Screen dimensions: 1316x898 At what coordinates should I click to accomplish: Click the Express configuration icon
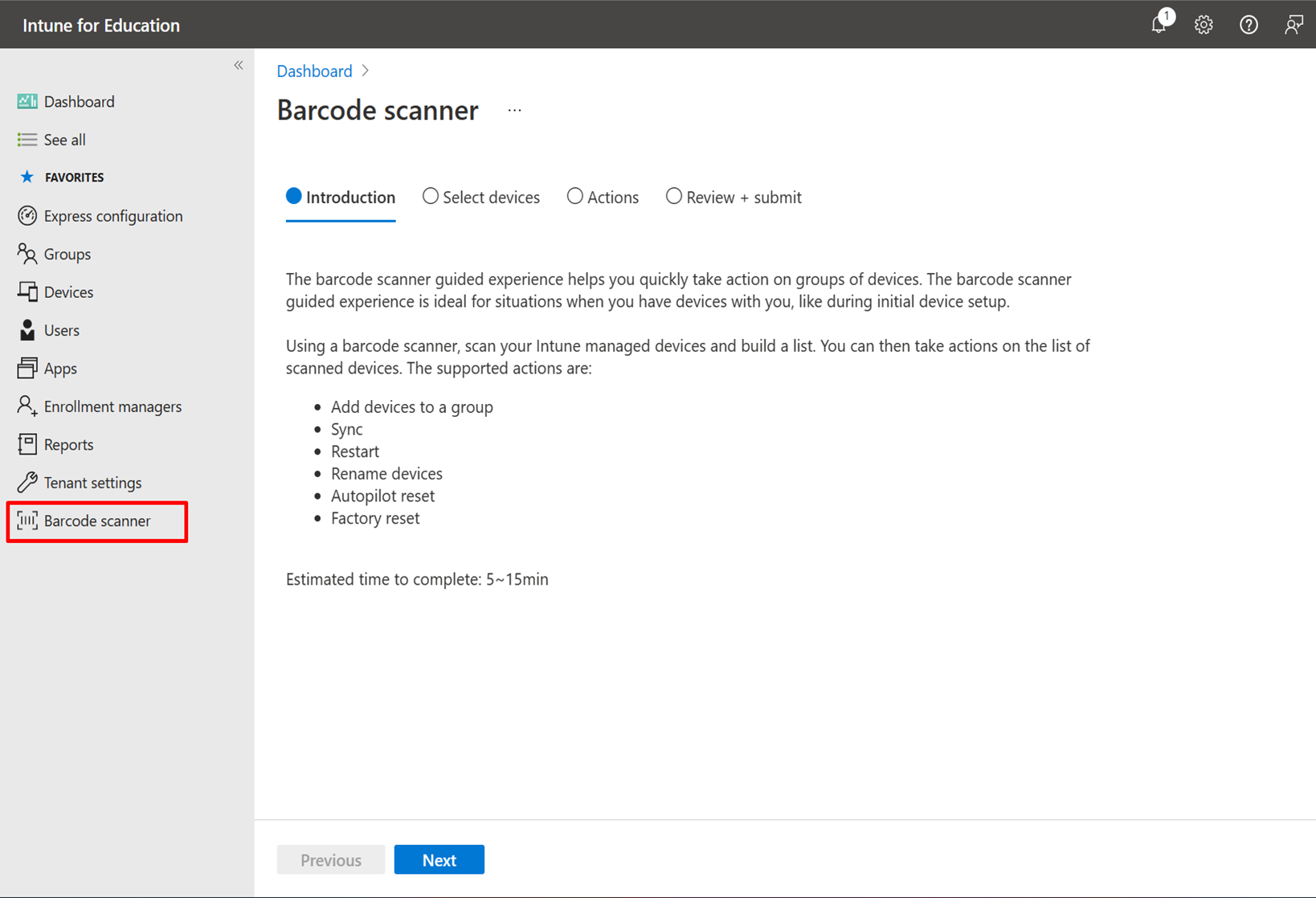click(27, 216)
